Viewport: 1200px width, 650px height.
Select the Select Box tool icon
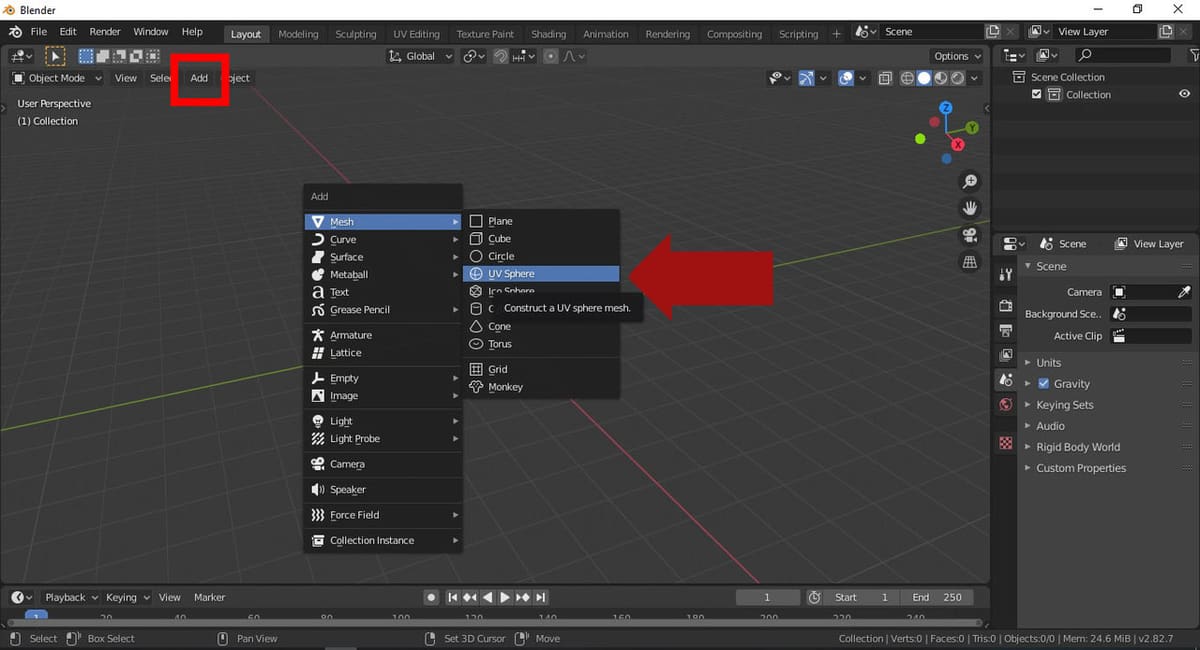[x=55, y=56]
